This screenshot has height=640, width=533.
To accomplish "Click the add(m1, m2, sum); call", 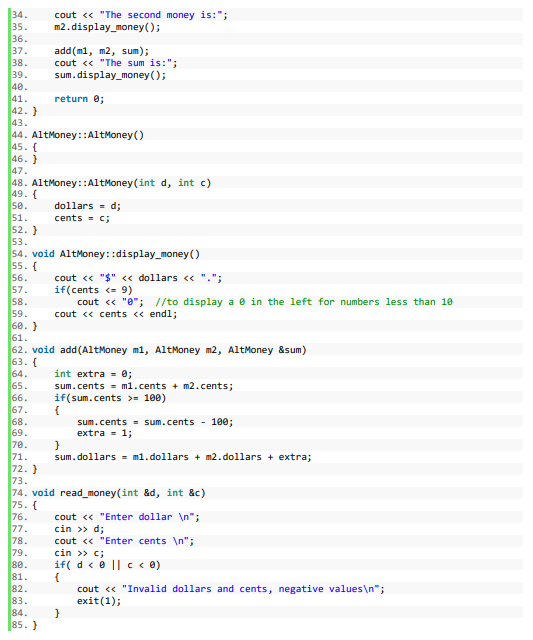I will pos(102,51).
